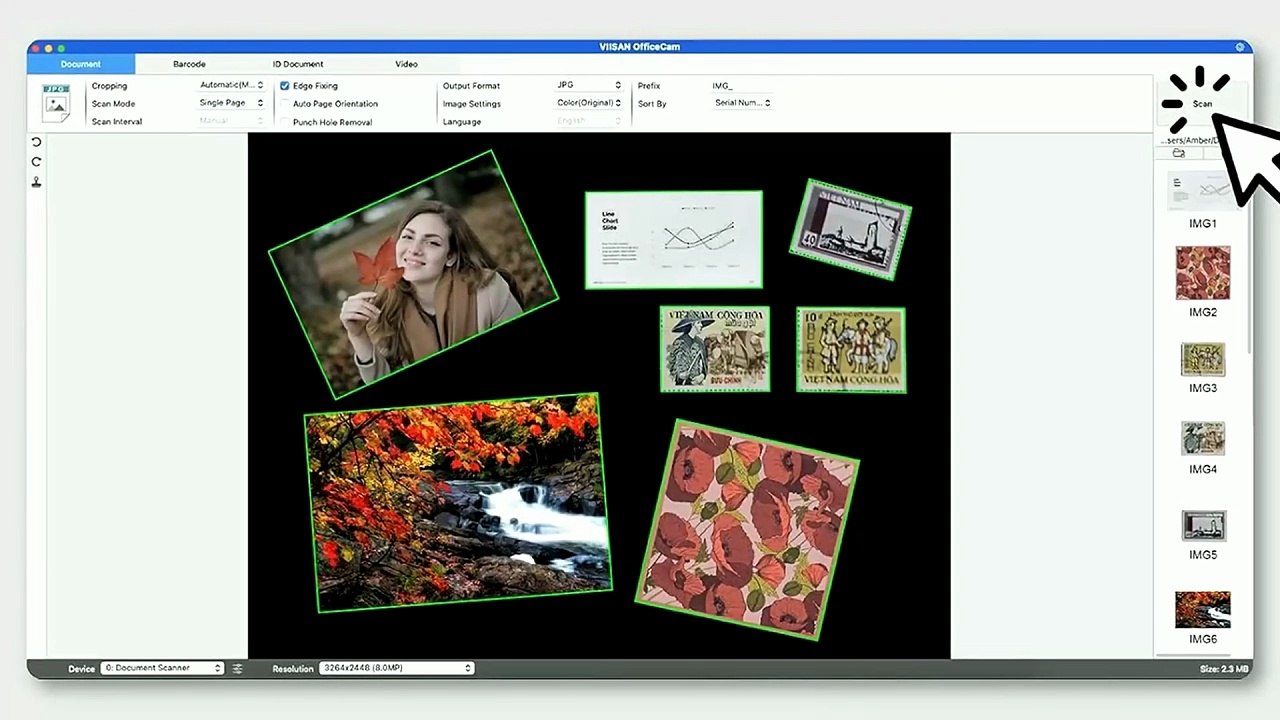1280x720 pixels.
Task: Click the Device label in the status bar
Action: (x=82, y=668)
